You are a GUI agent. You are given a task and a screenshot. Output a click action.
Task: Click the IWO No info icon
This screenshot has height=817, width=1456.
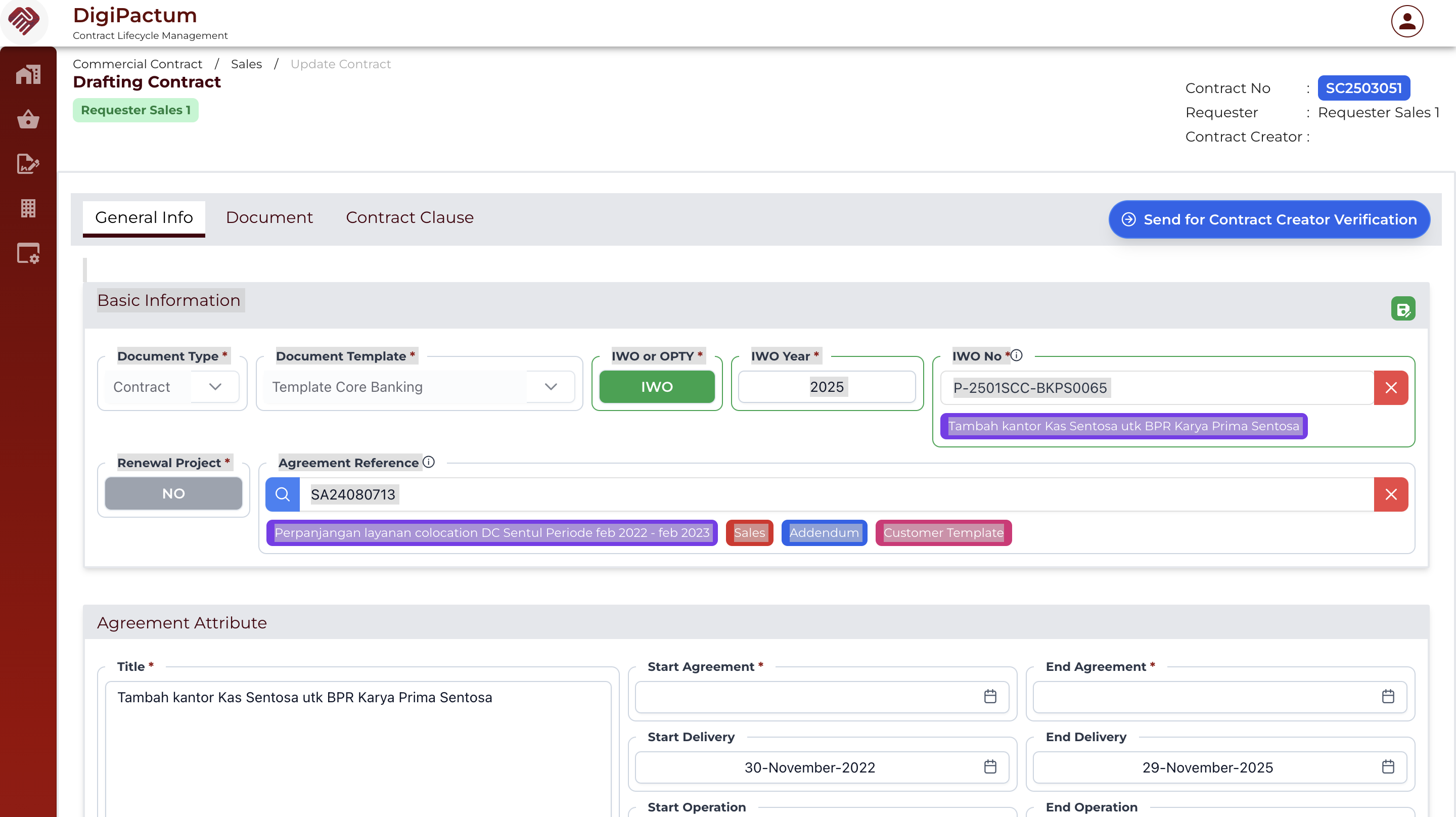[x=1016, y=355]
